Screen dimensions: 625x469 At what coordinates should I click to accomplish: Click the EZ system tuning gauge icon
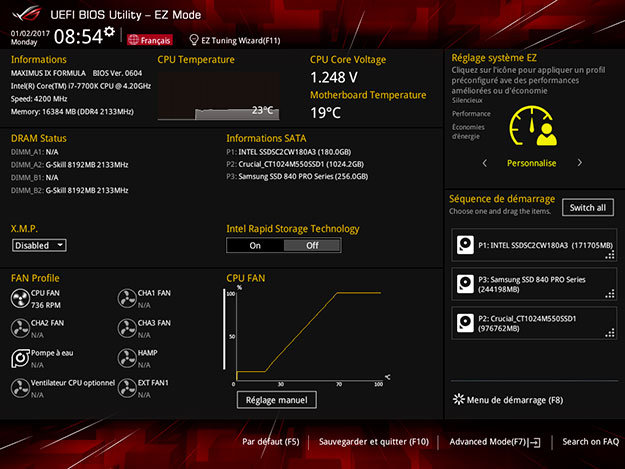pos(530,127)
